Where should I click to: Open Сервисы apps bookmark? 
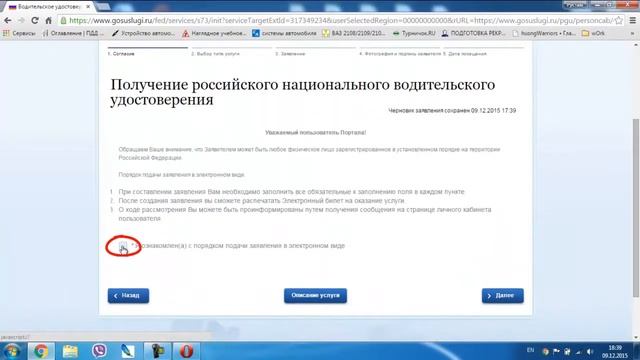click(20, 33)
